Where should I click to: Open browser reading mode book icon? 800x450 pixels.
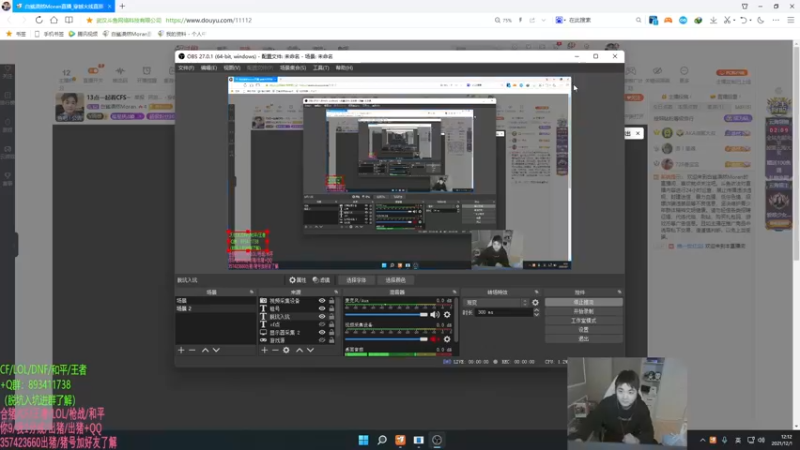click(x=69, y=20)
